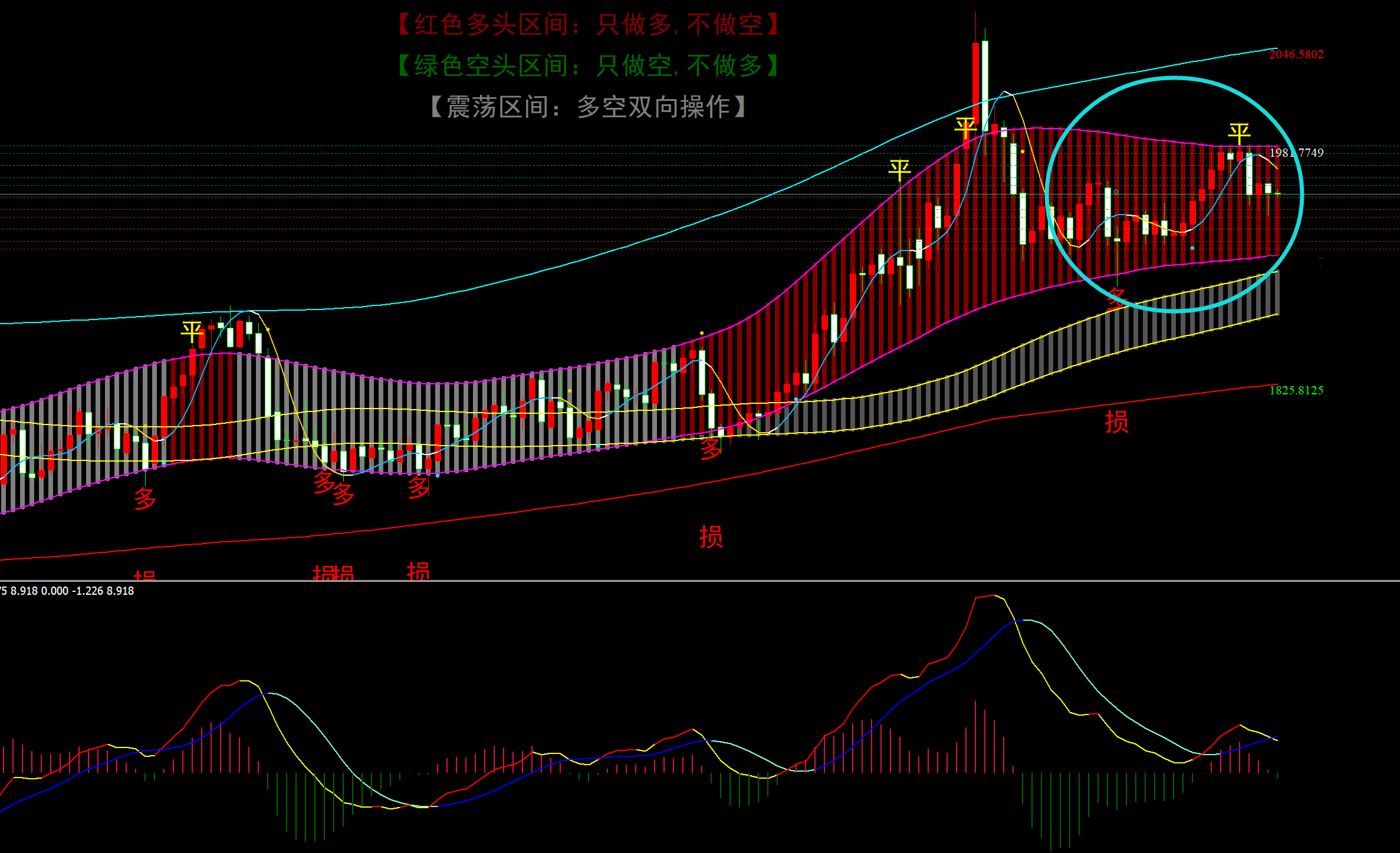1400x853 pixels.
Task: Click the large 损 marker below chart center
Action: (x=711, y=536)
